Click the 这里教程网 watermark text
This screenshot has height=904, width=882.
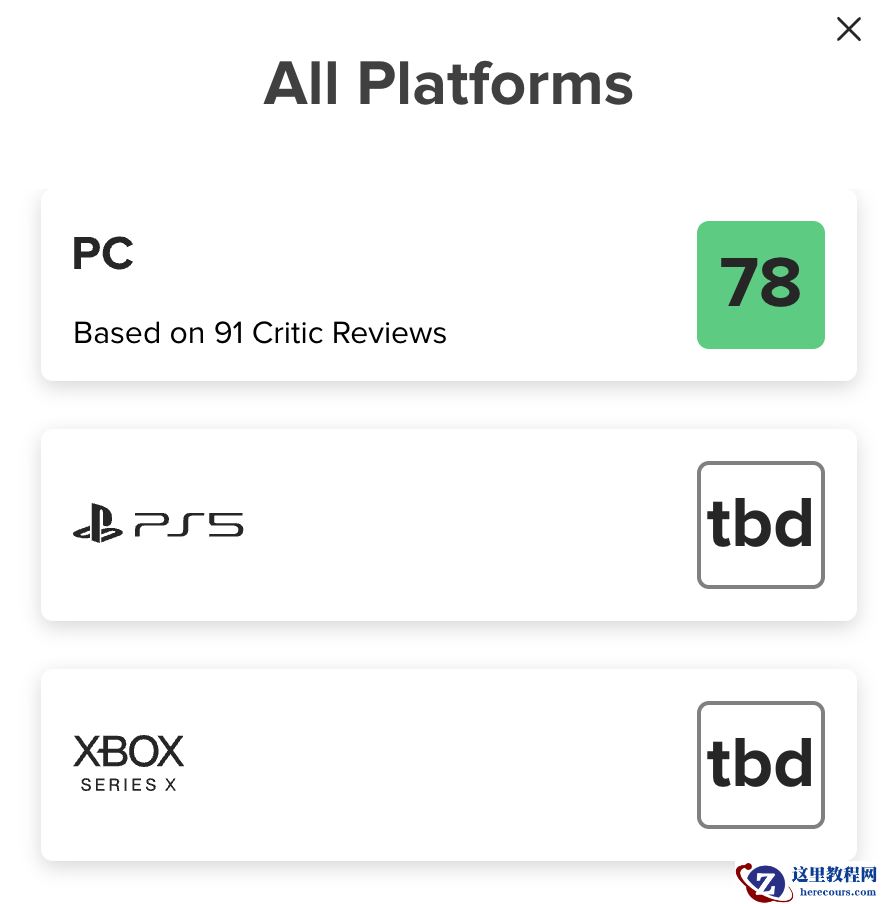pyautogui.click(x=834, y=875)
